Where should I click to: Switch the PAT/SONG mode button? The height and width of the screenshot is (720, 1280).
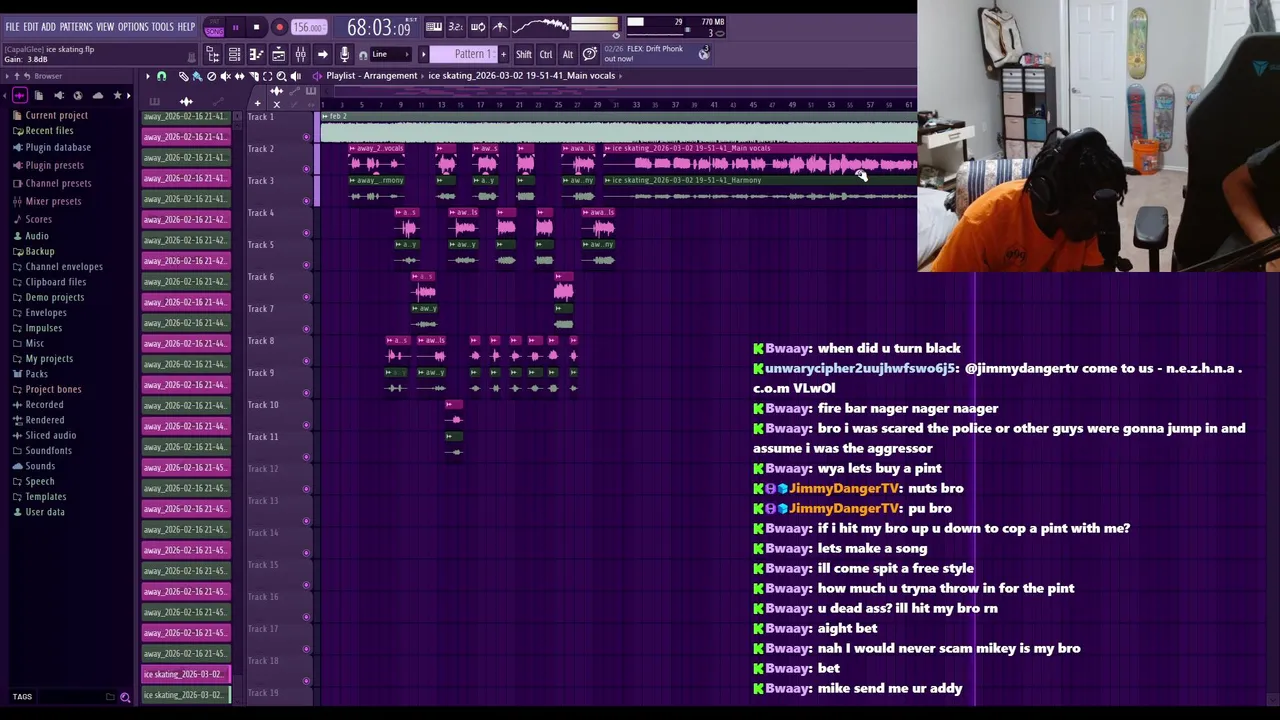pyautogui.click(x=214, y=27)
